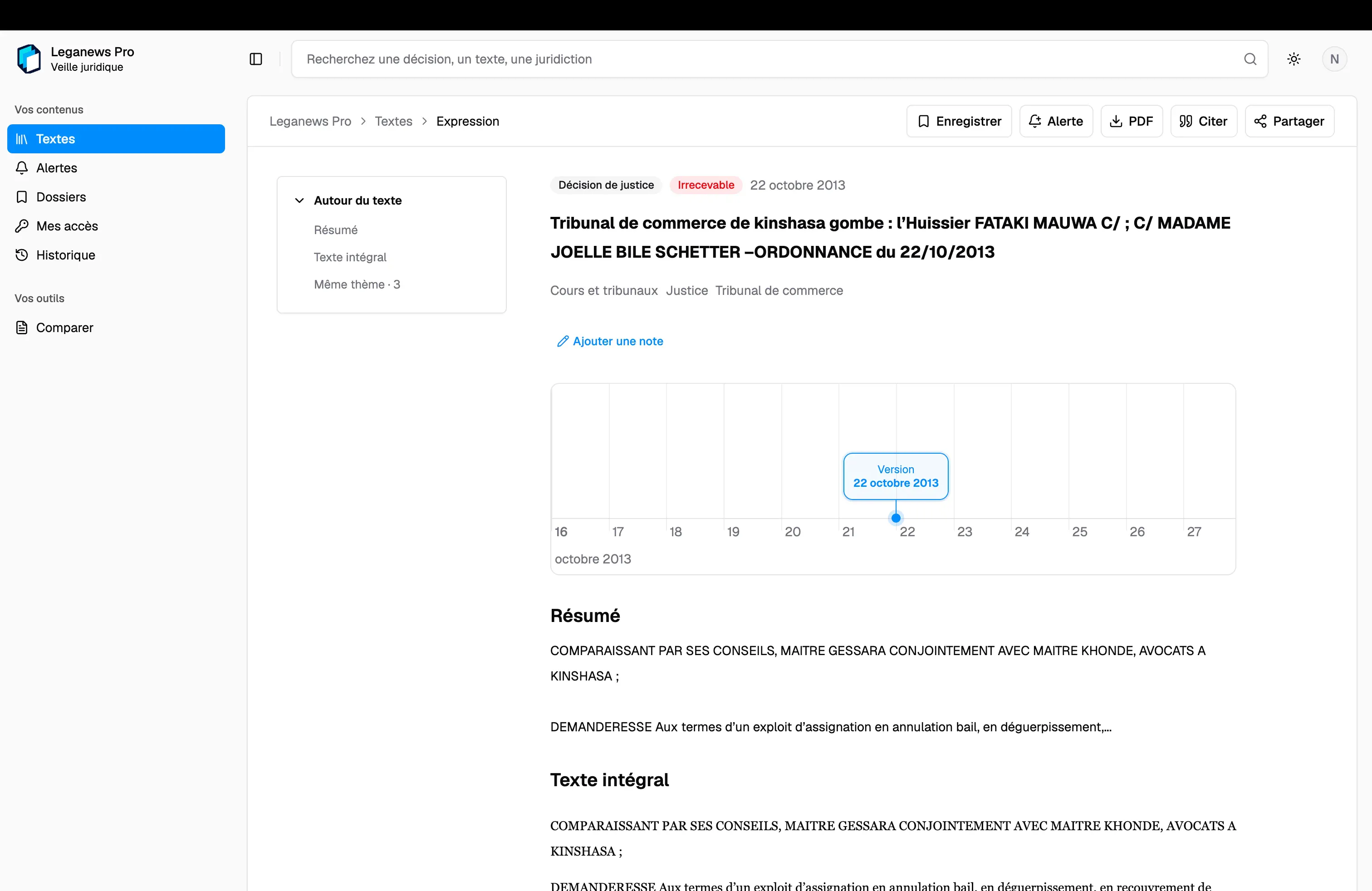
Task: Open Même thème · 3 in outline
Action: pos(357,284)
